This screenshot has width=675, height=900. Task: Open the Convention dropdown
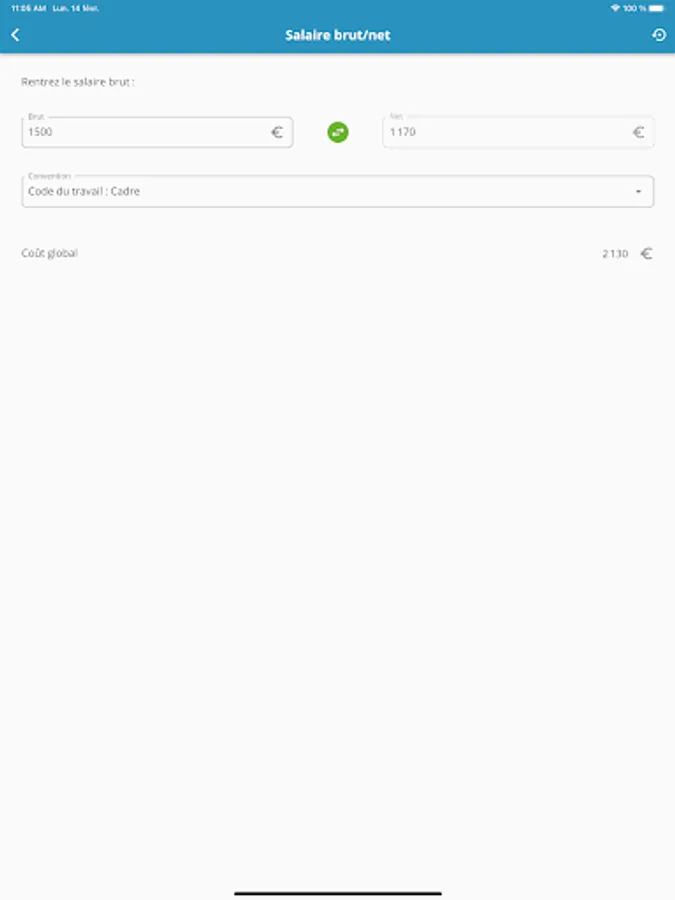(x=338, y=191)
